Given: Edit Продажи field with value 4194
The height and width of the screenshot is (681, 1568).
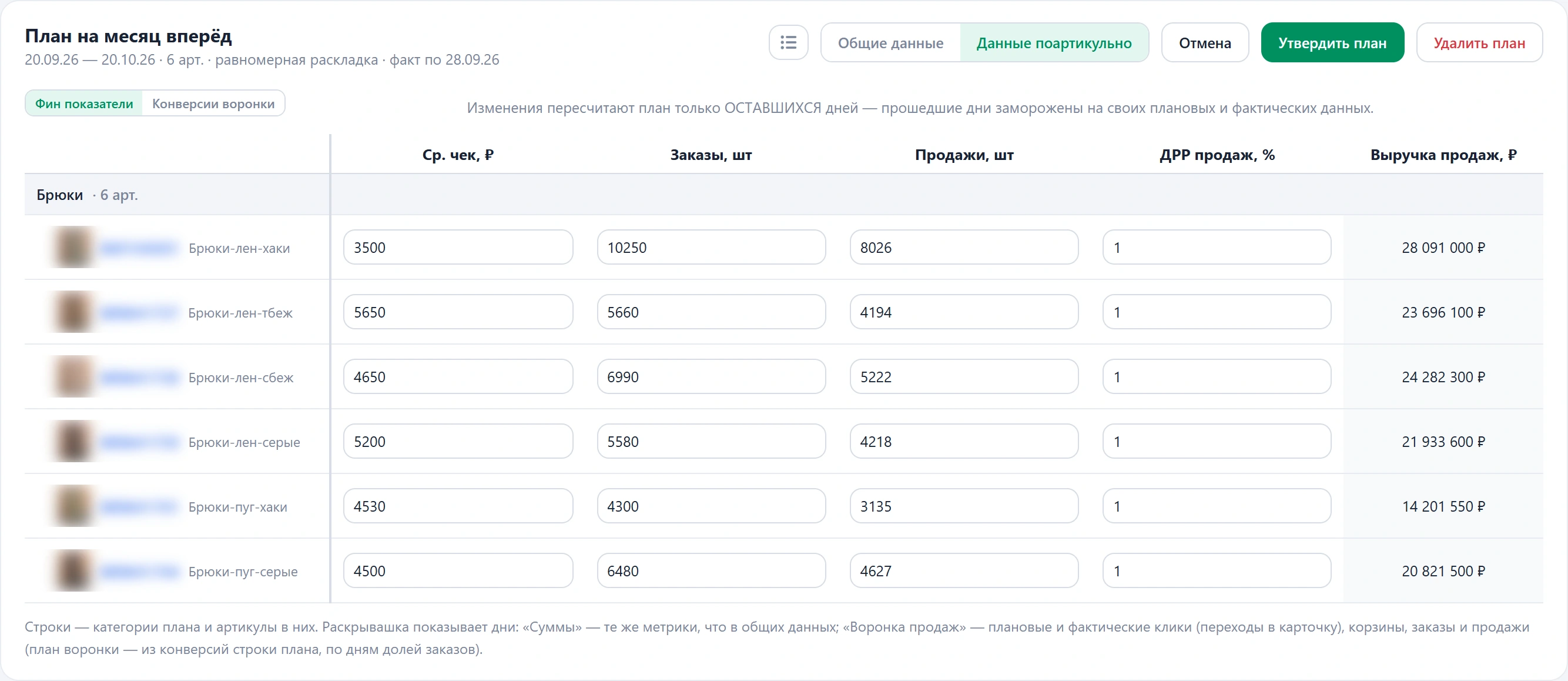Looking at the screenshot, I should 964,312.
